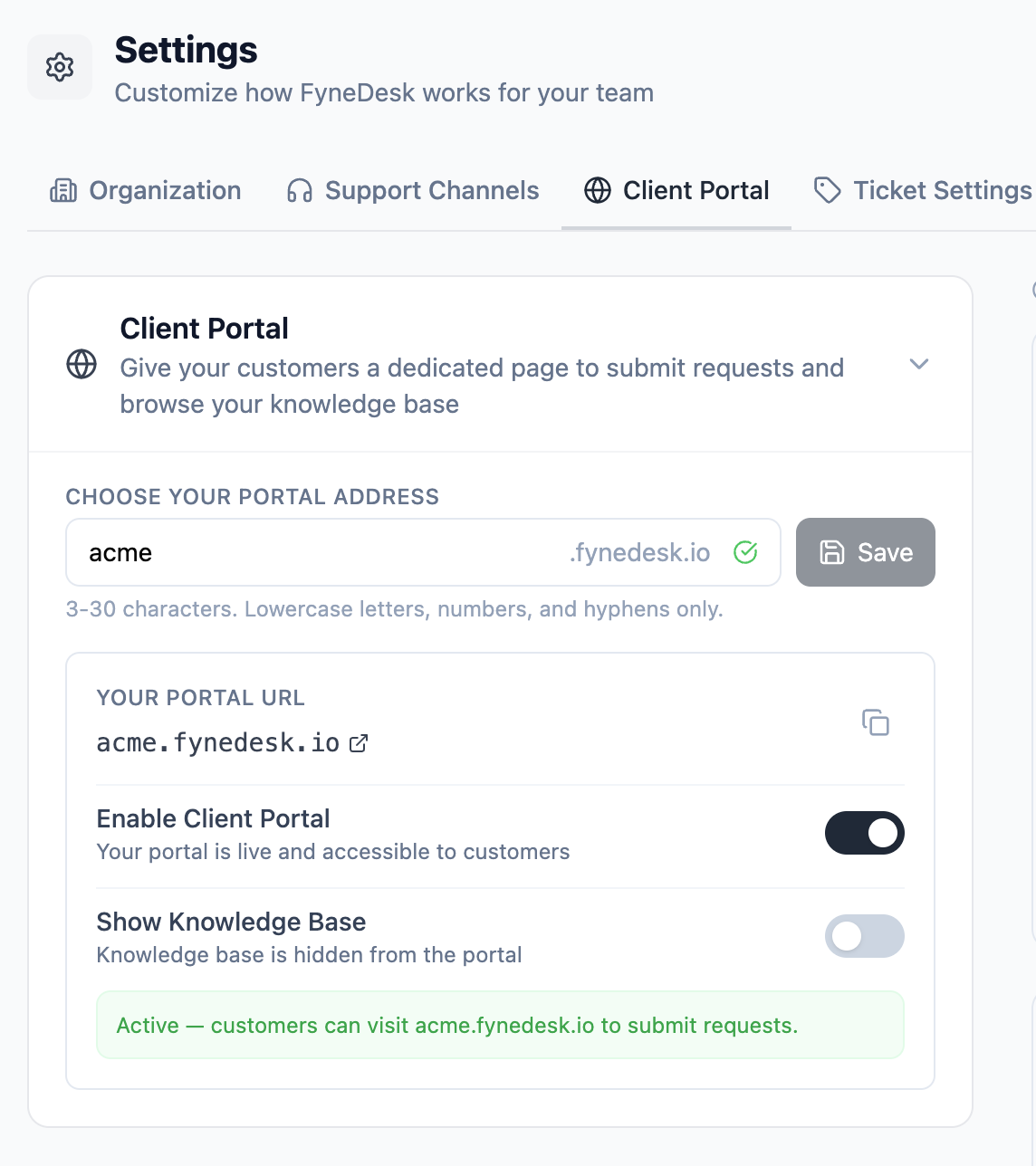Screen dimensions: 1036x1166
Task: Open portal via the external link icon
Action: pos(360,742)
